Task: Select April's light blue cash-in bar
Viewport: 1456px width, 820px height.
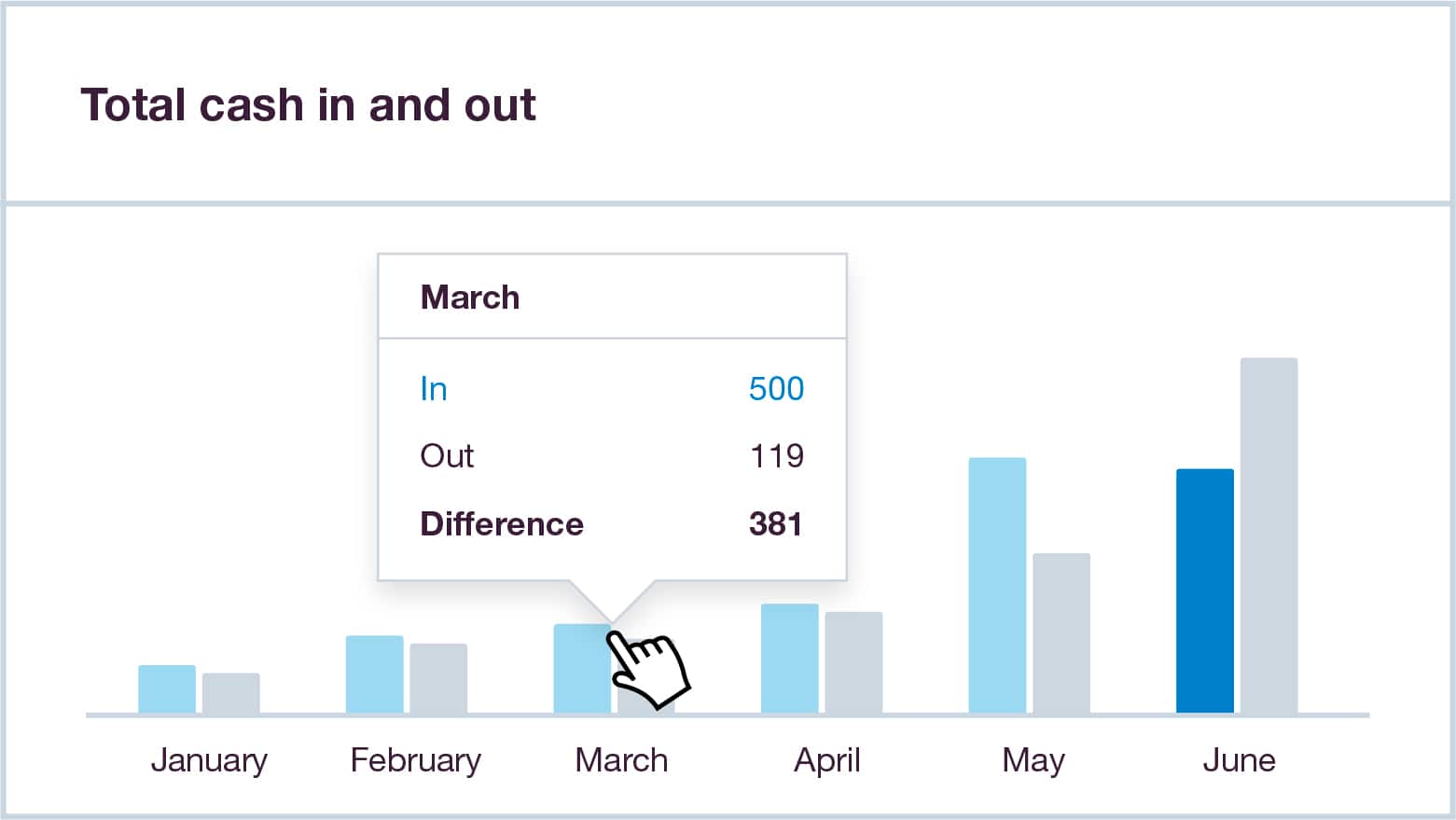Action: coord(790,659)
